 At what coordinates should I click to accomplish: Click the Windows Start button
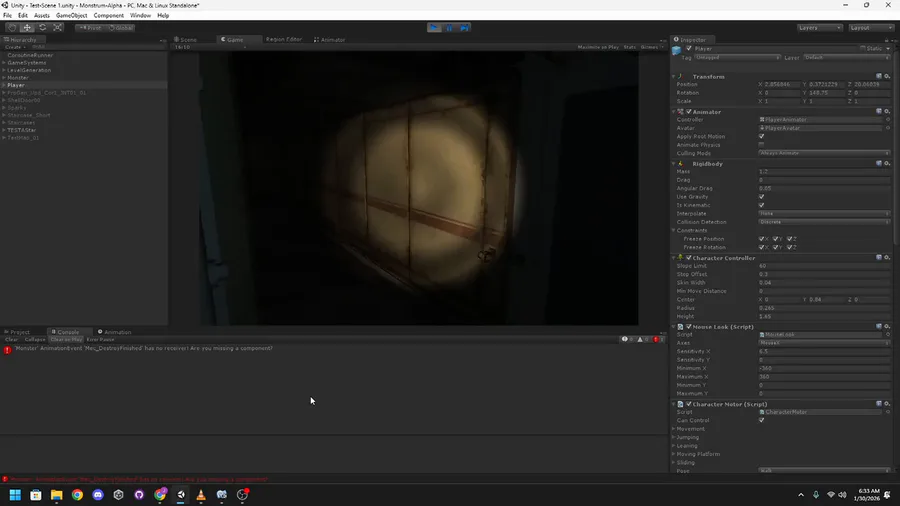click(x=15, y=495)
